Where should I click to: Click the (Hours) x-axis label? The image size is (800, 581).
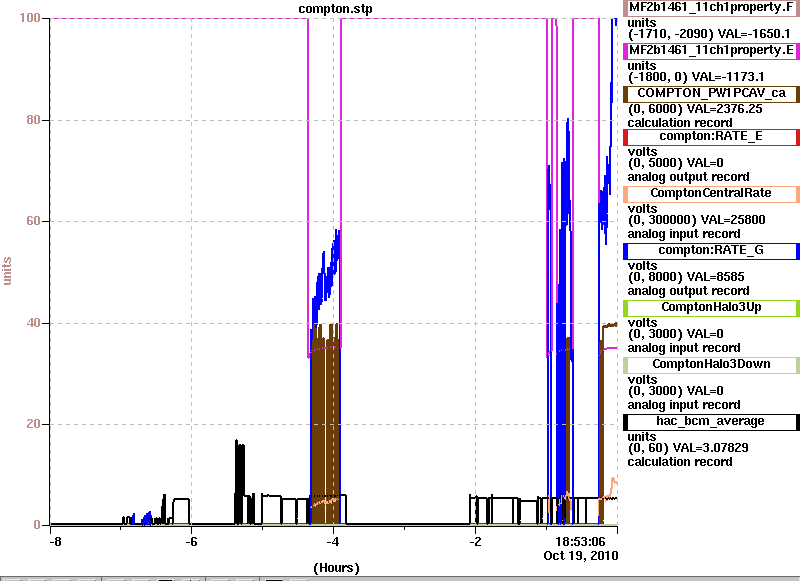point(336,568)
